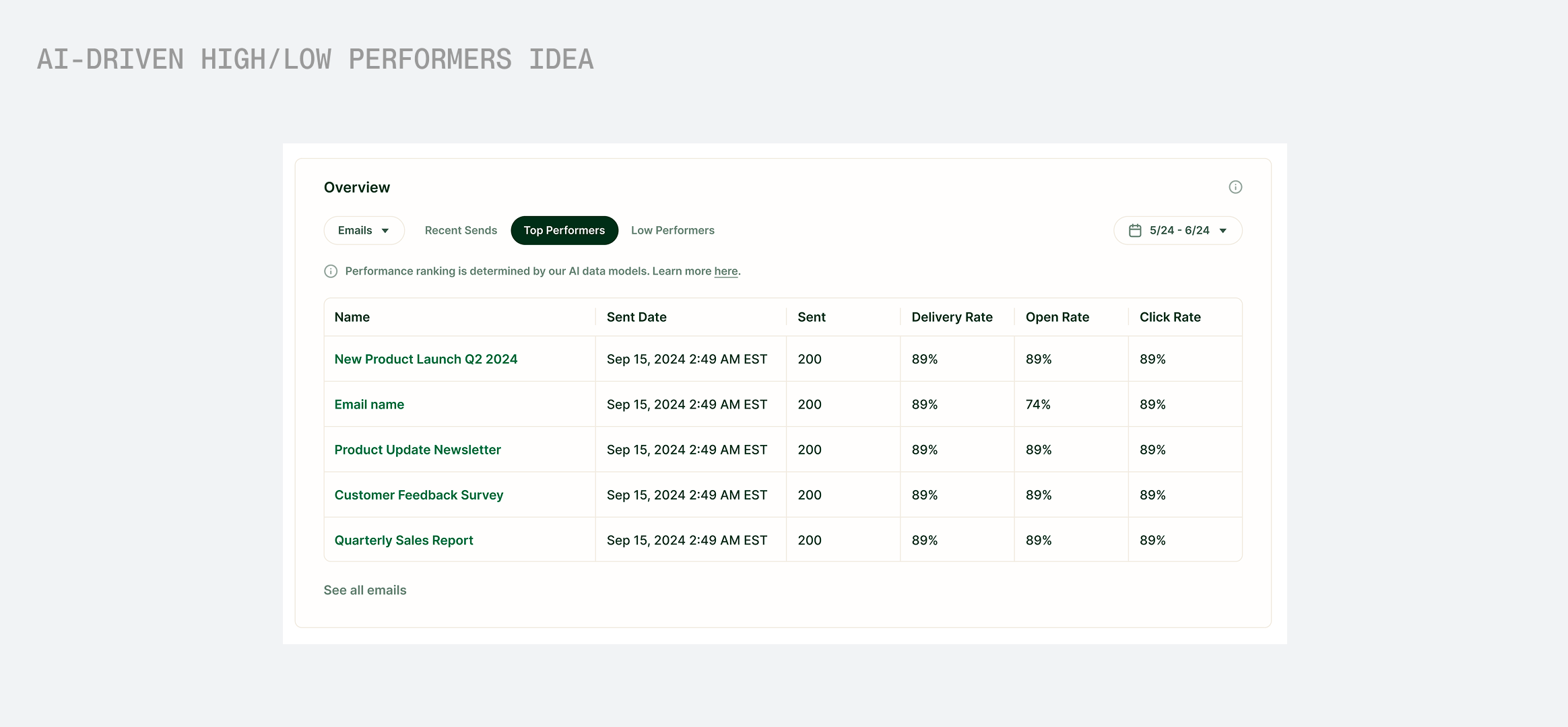Open Product Update Newsletter email
The height and width of the screenshot is (727, 1568).
(x=418, y=450)
